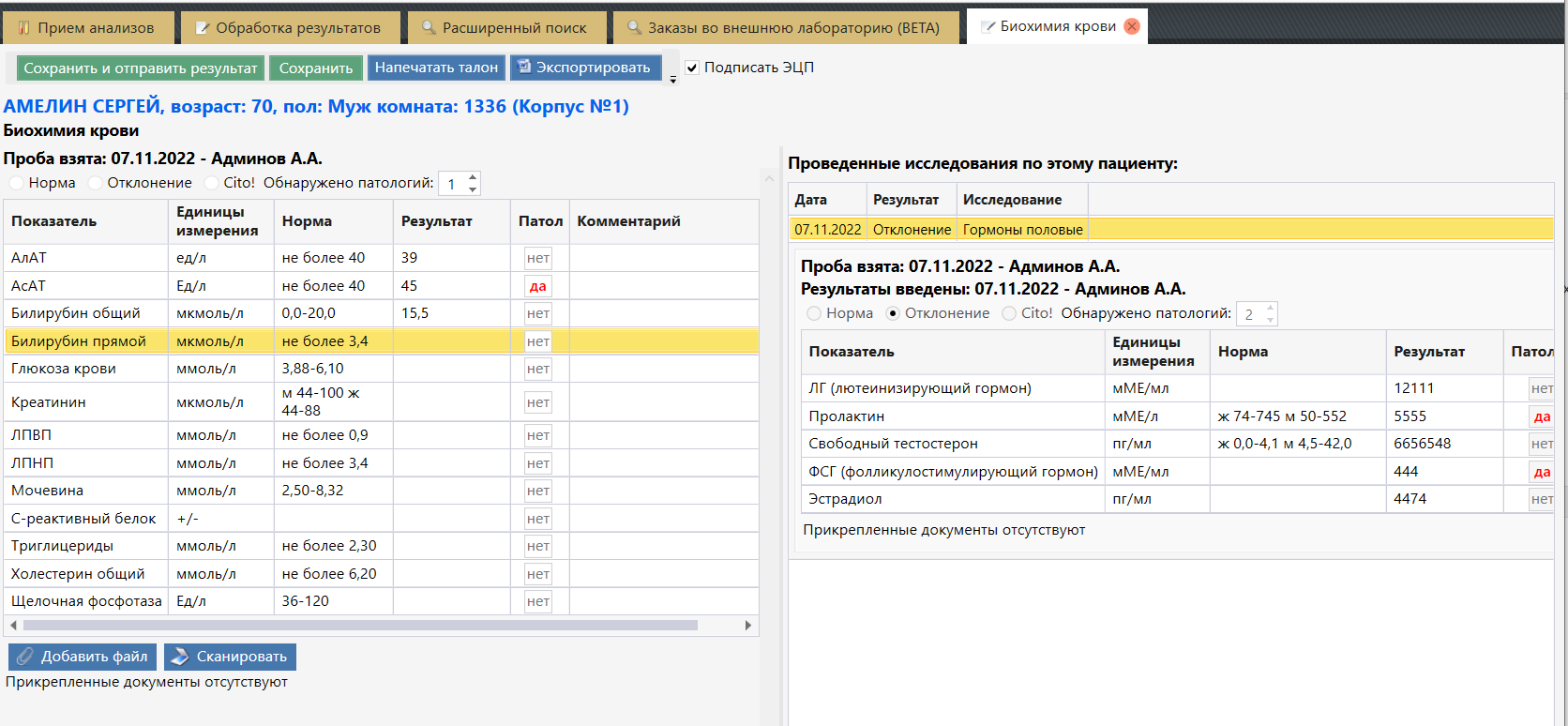
Task: Click the paperclip icon on Добавить файл
Action: [x=25, y=657]
